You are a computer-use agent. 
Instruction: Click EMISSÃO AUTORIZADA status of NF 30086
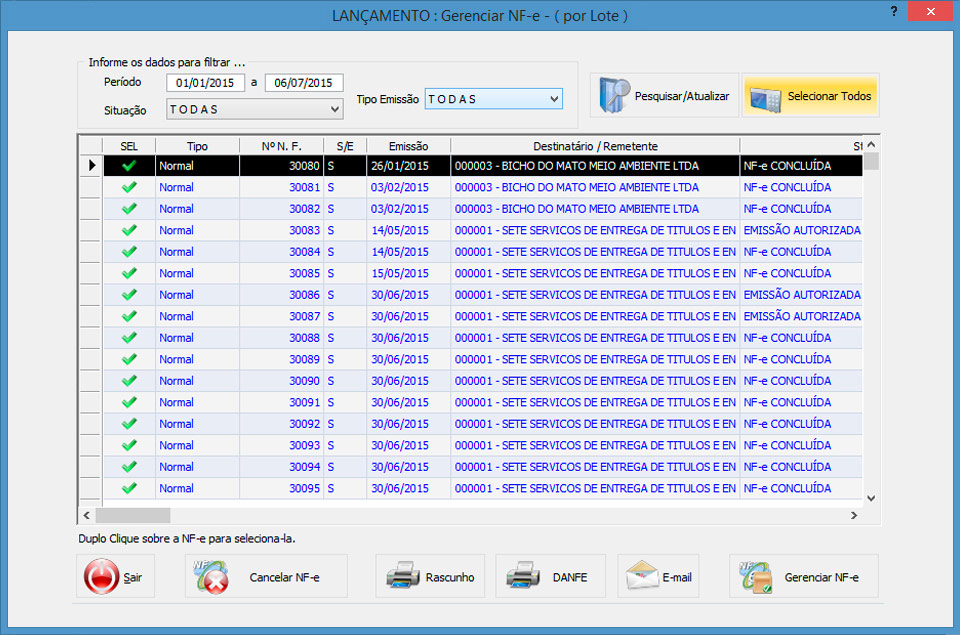[801, 295]
